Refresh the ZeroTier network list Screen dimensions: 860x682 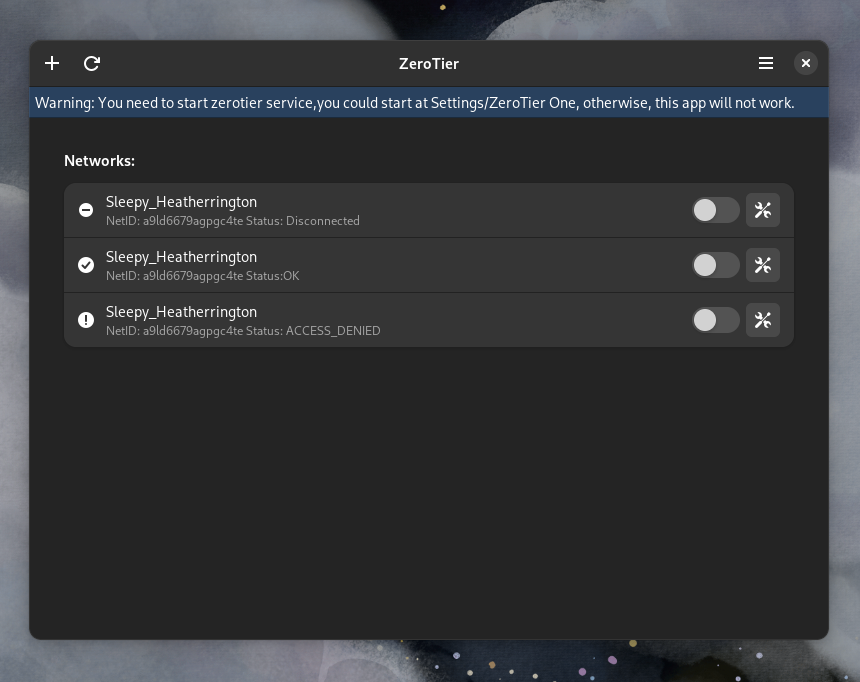[x=92, y=64]
